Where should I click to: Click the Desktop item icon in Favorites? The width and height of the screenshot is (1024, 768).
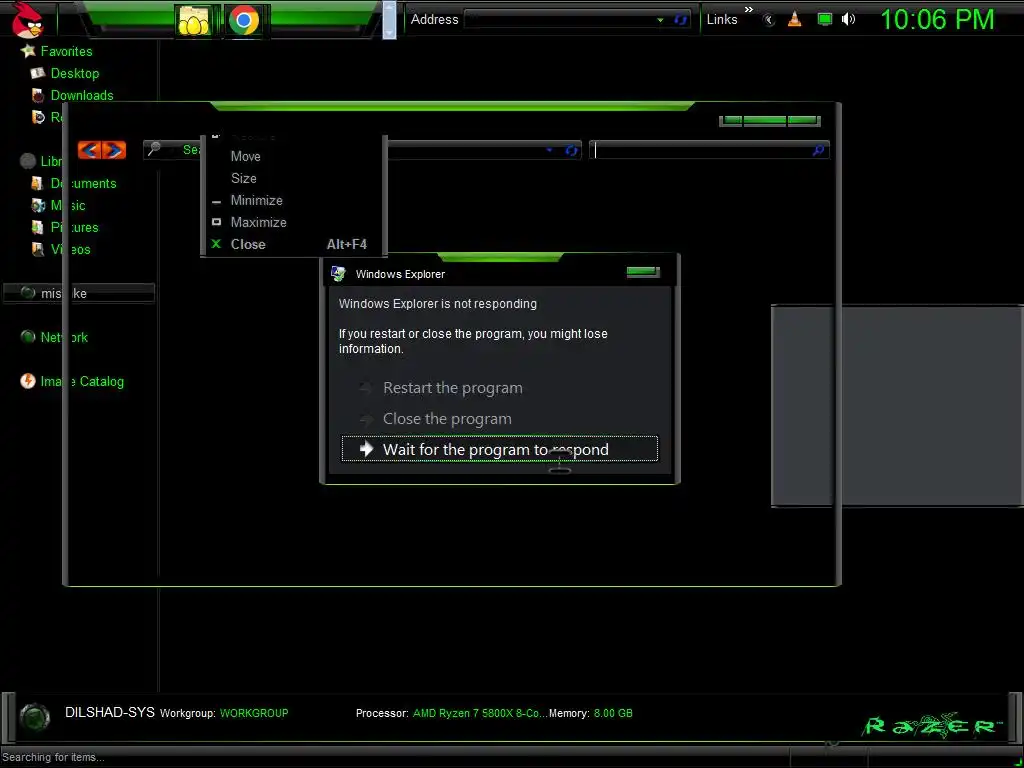pyautogui.click(x=38, y=73)
